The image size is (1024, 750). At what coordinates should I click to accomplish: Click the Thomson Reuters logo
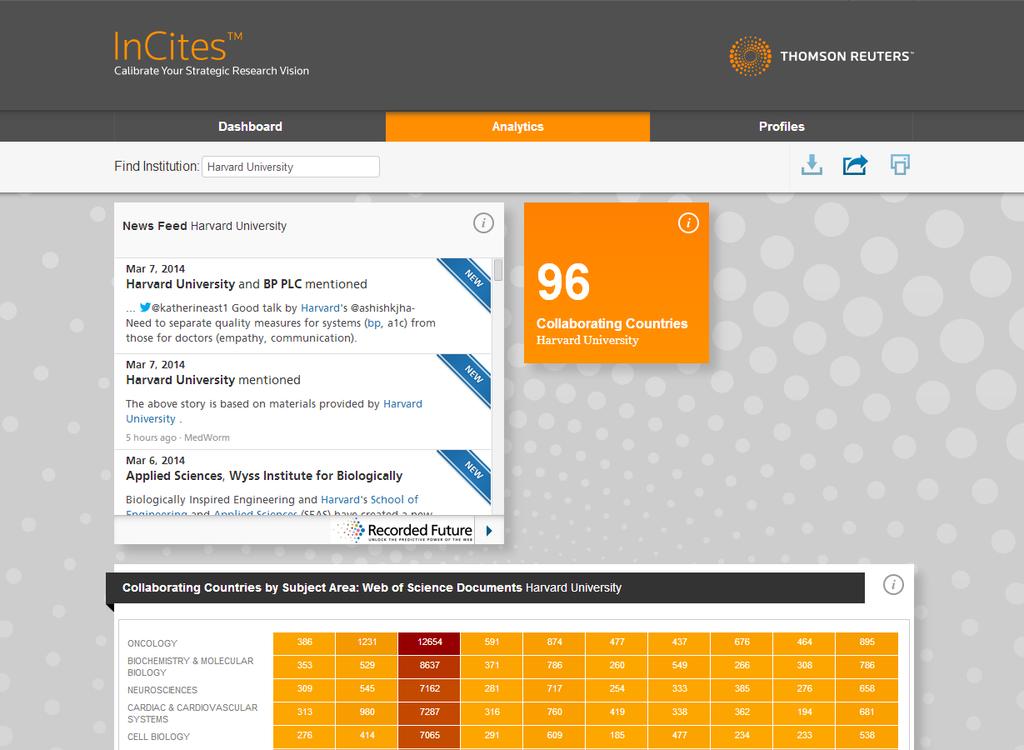click(x=821, y=56)
